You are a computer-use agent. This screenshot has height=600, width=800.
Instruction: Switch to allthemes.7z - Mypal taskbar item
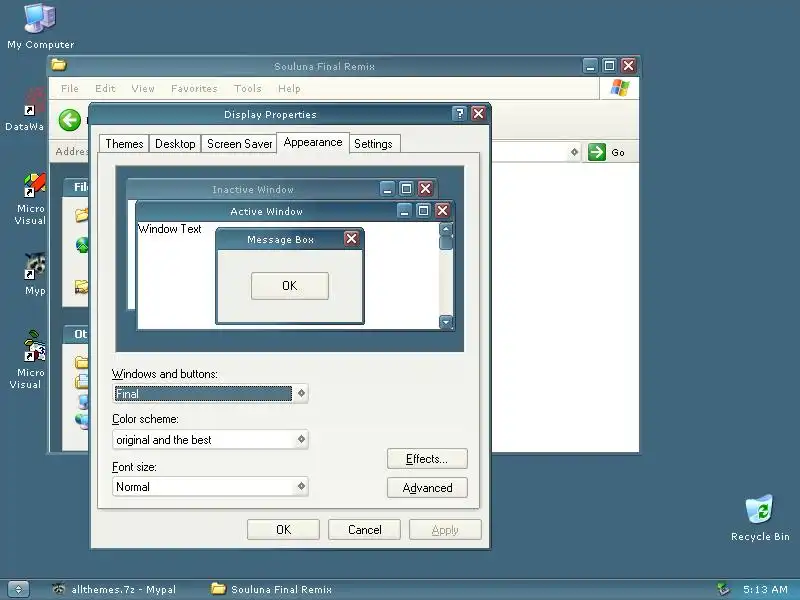[114, 589]
